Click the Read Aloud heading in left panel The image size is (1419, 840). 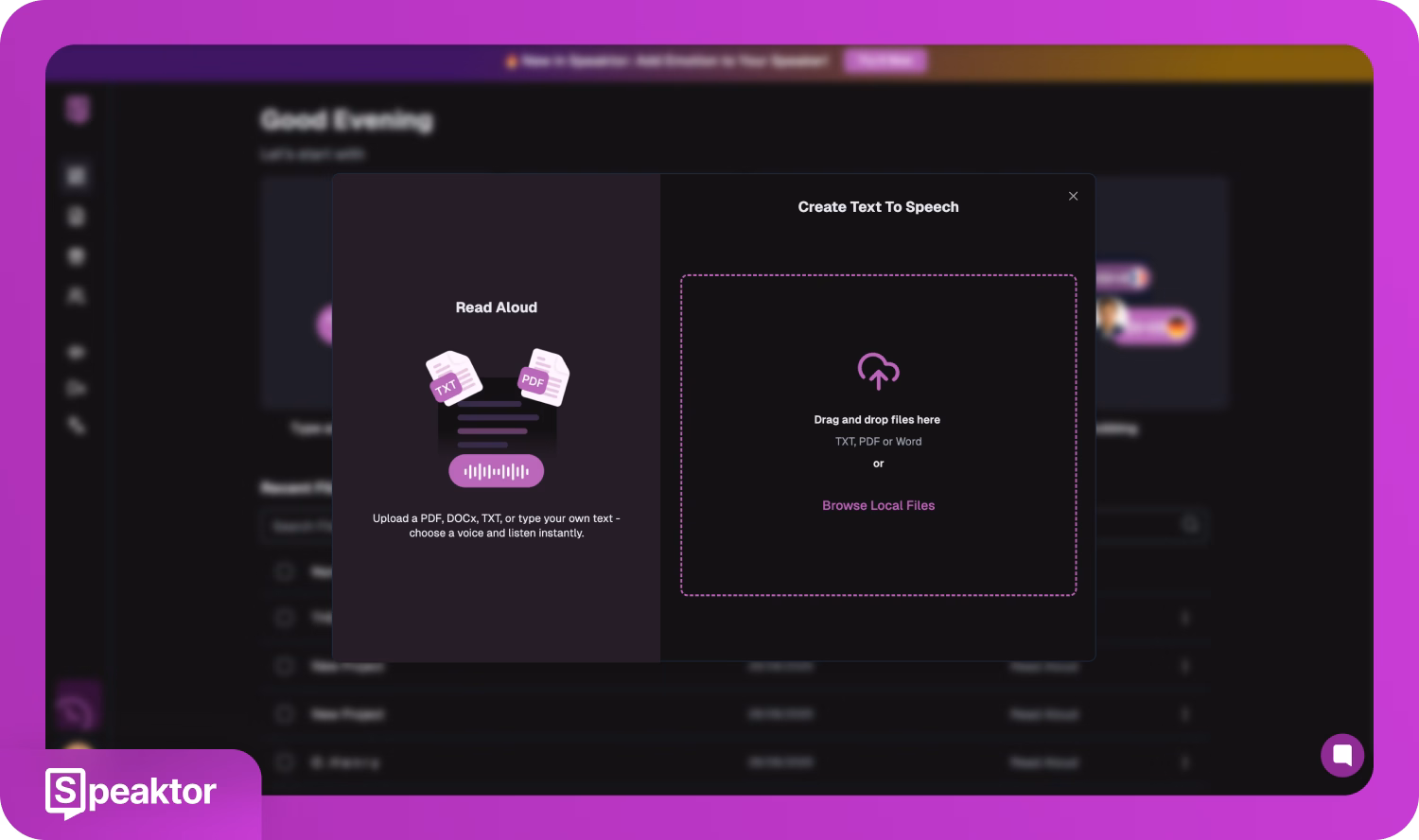[496, 307]
